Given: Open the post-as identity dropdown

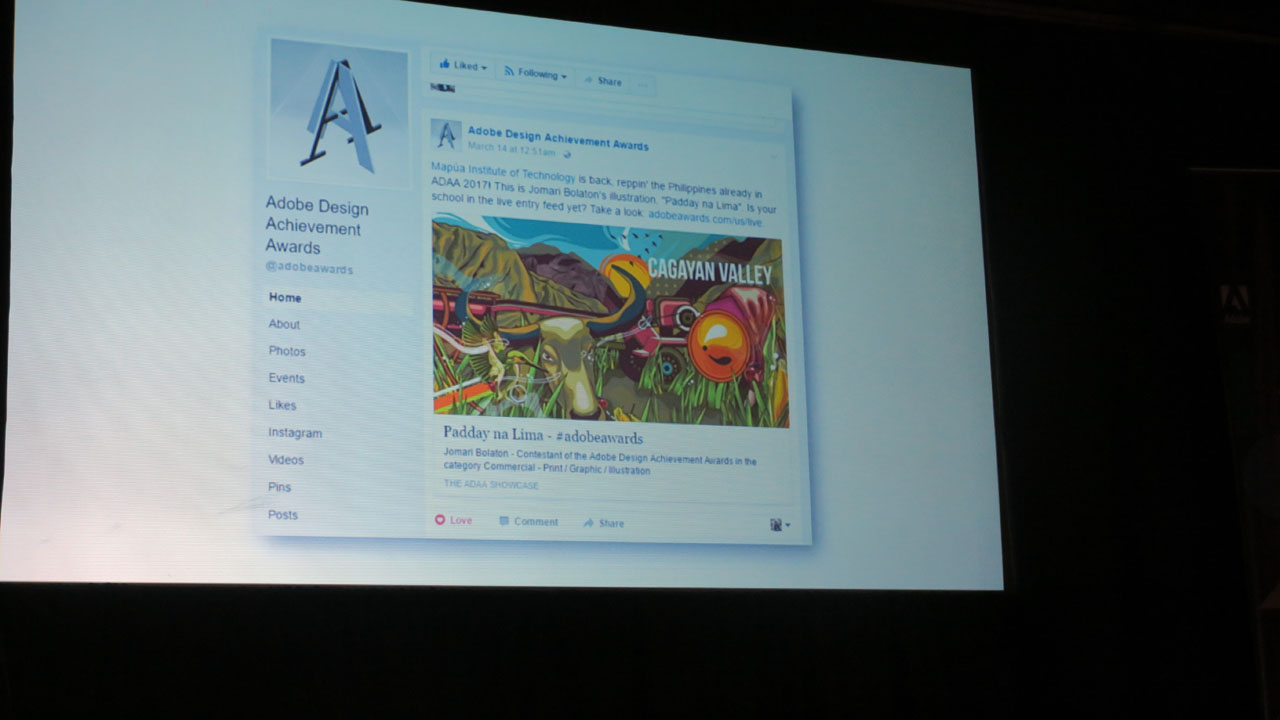Looking at the screenshot, I should pyautogui.click(x=779, y=525).
